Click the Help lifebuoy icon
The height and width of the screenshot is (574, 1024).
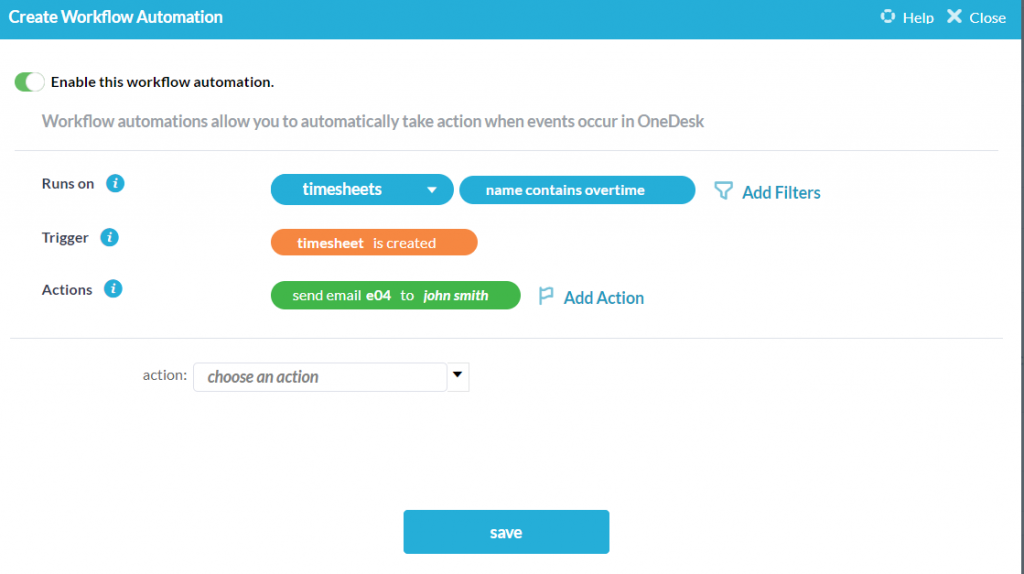[x=887, y=17]
